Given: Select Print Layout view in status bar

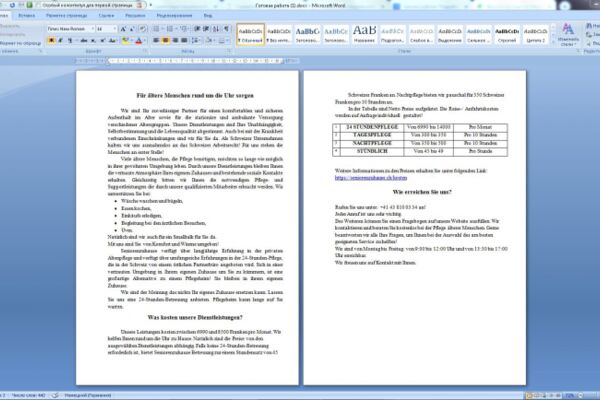Looking at the screenshot, I should click(x=530, y=395).
